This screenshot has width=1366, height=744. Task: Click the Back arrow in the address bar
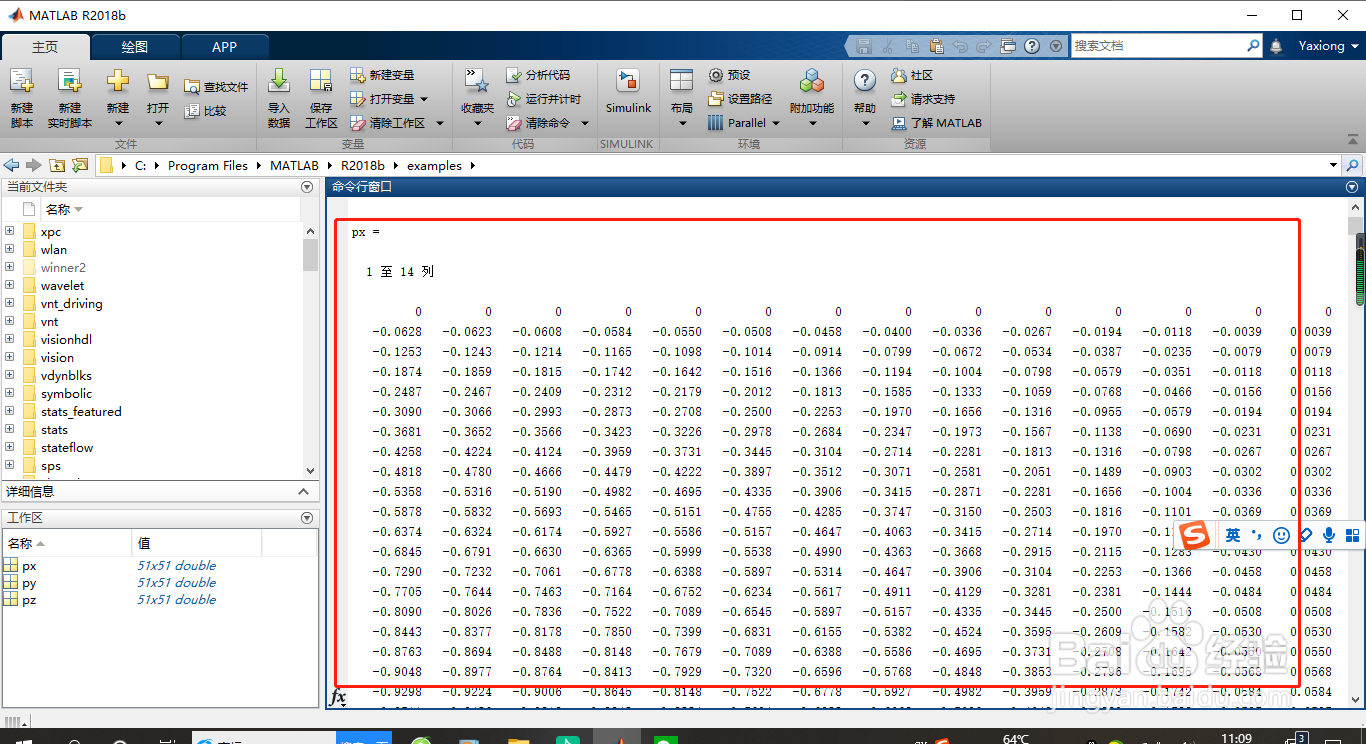[11, 165]
